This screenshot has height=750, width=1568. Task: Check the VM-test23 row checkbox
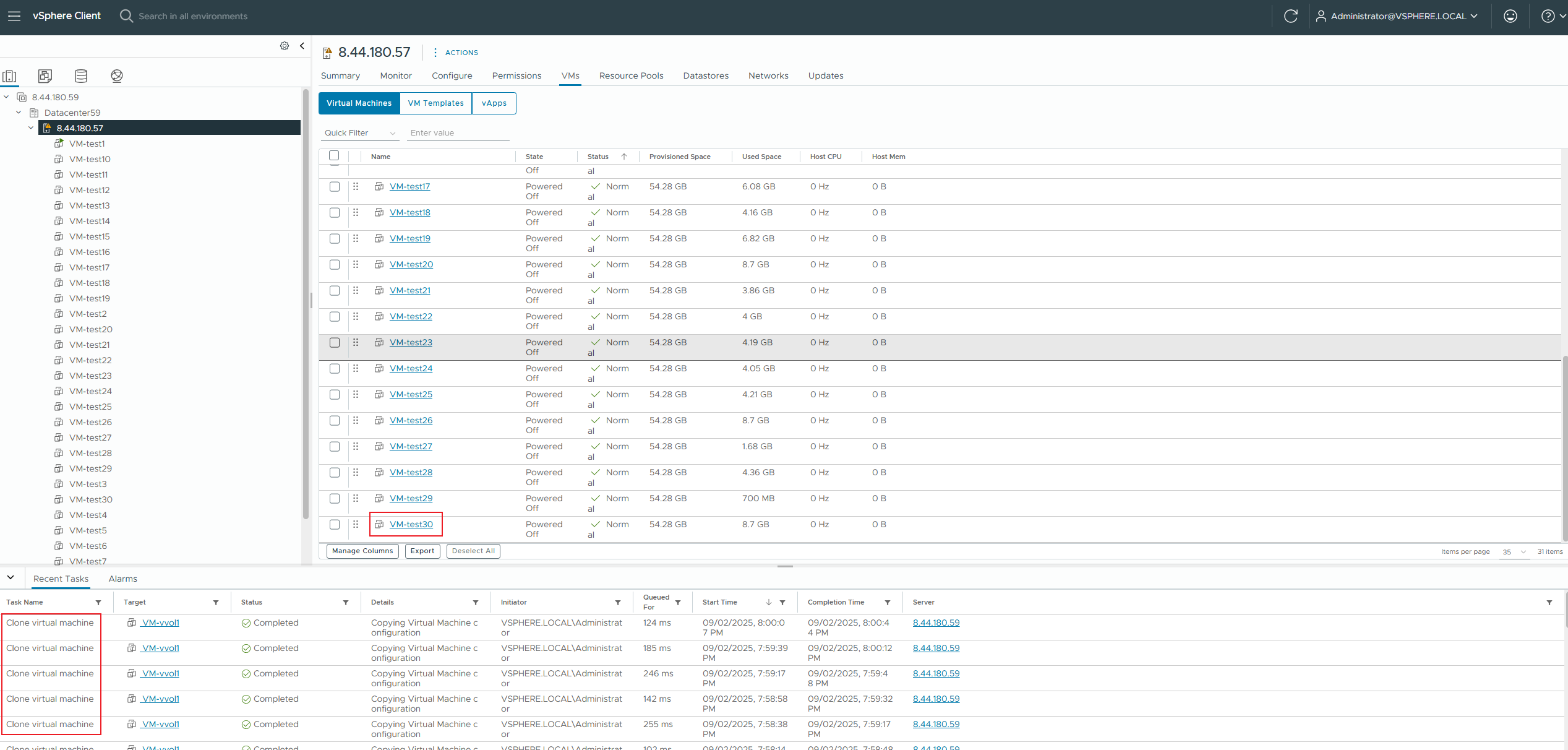[x=335, y=343]
